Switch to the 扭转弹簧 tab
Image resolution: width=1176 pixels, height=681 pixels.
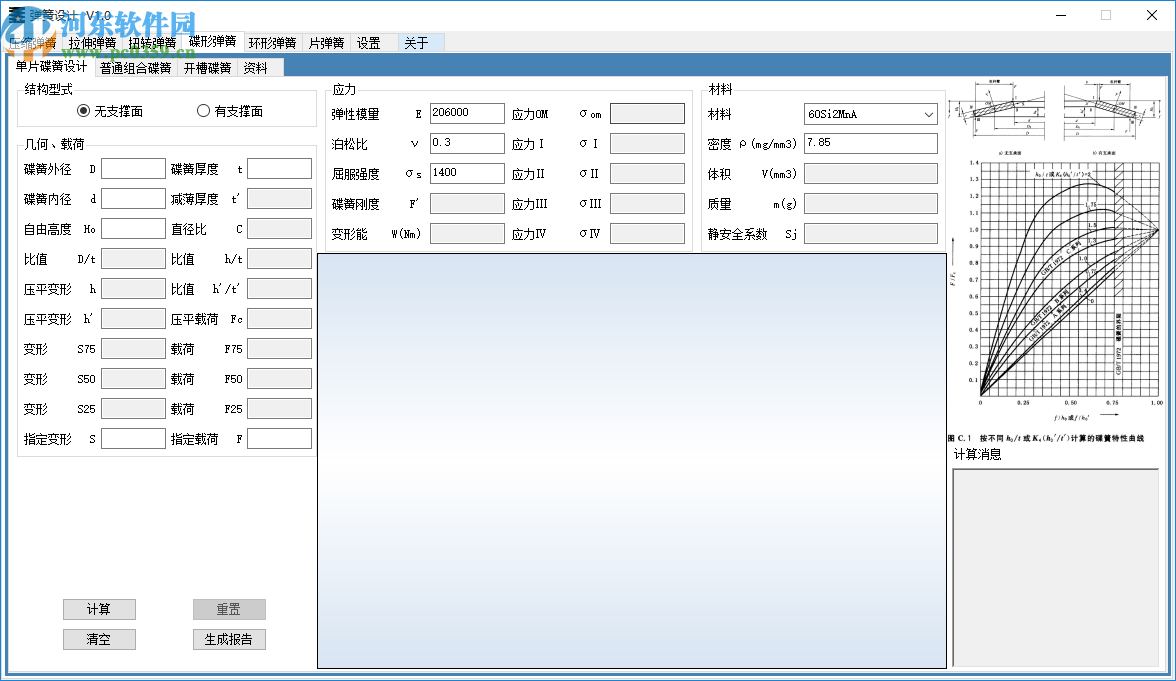click(152, 44)
